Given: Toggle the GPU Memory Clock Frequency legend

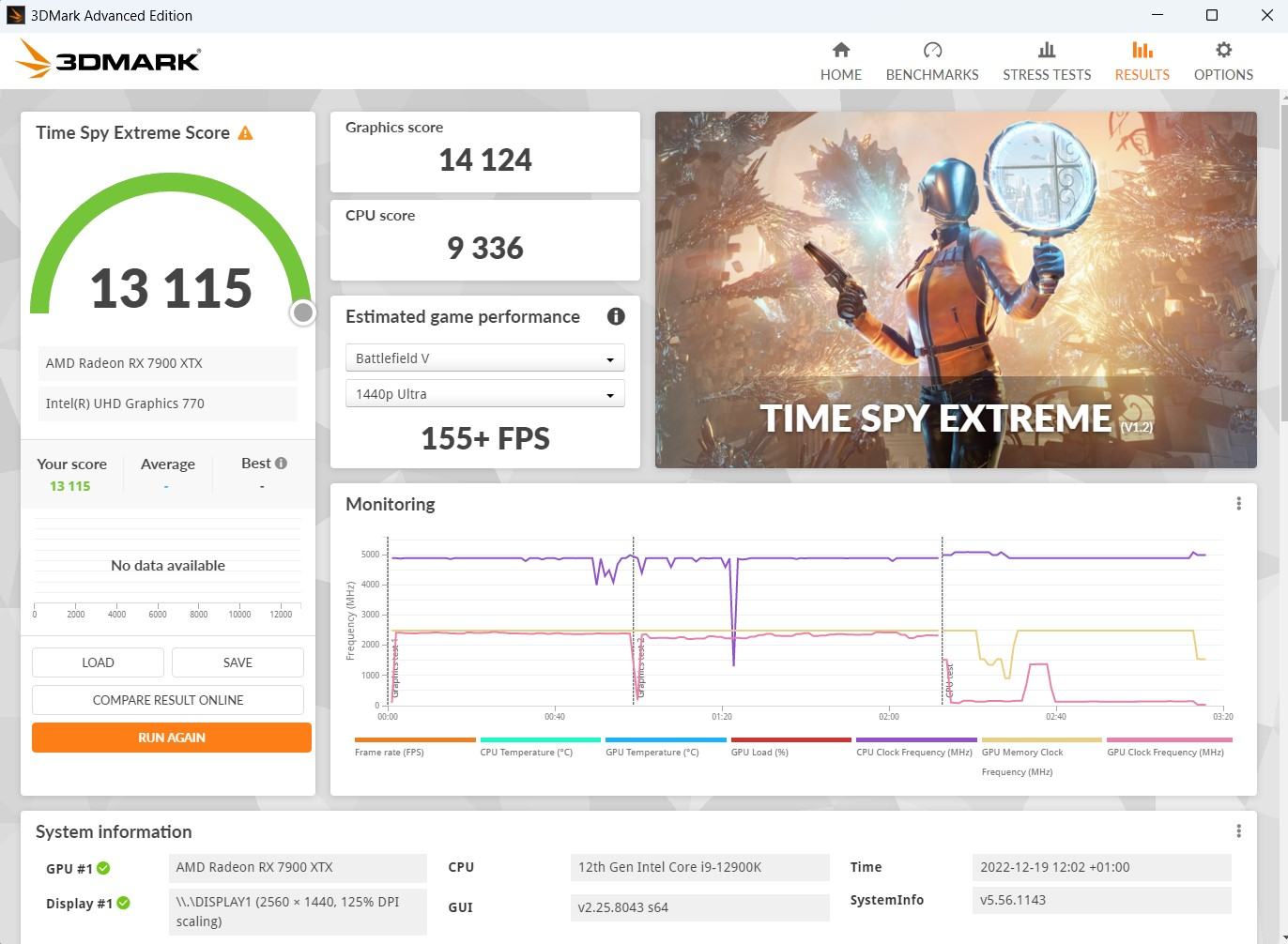Looking at the screenshot, I should tap(1041, 757).
